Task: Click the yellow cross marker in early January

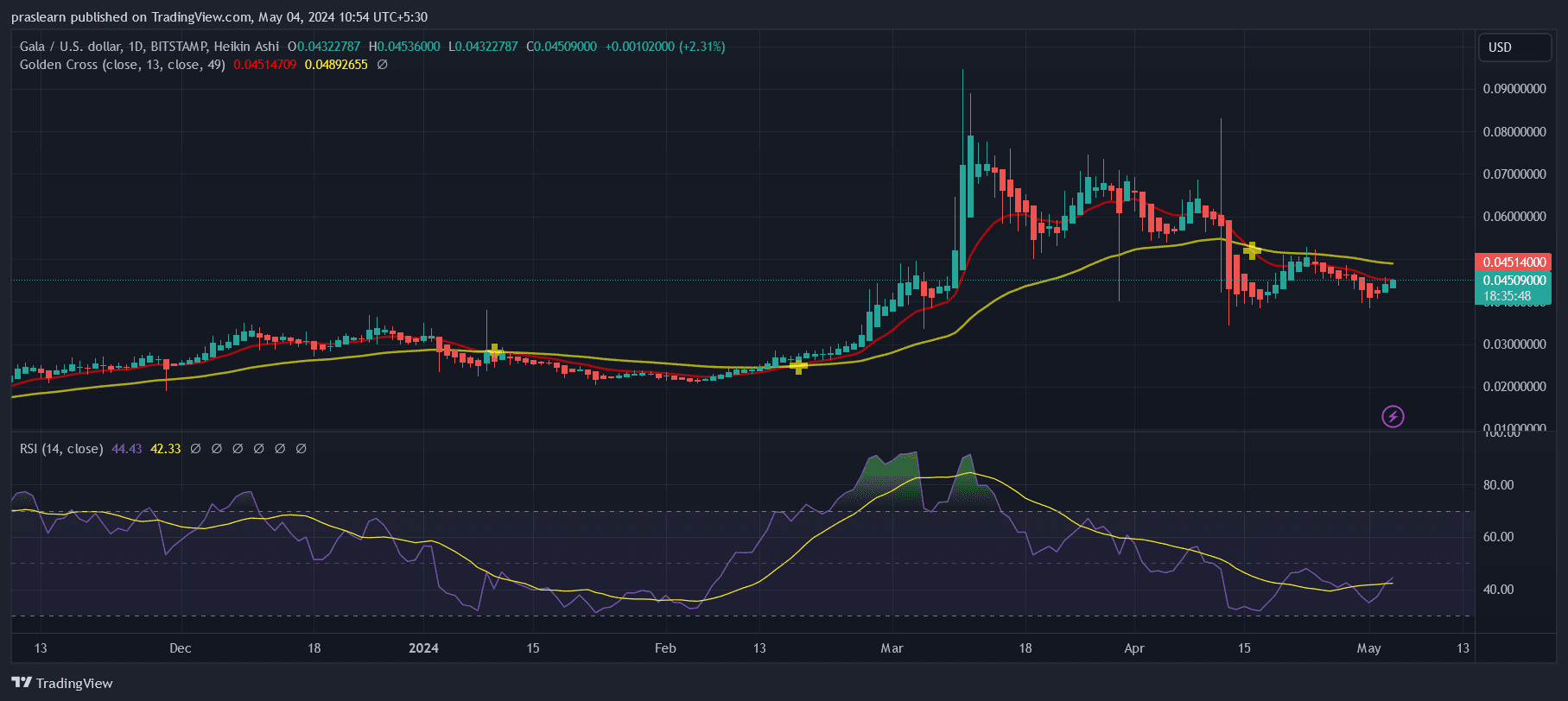Action: click(494, 351)
